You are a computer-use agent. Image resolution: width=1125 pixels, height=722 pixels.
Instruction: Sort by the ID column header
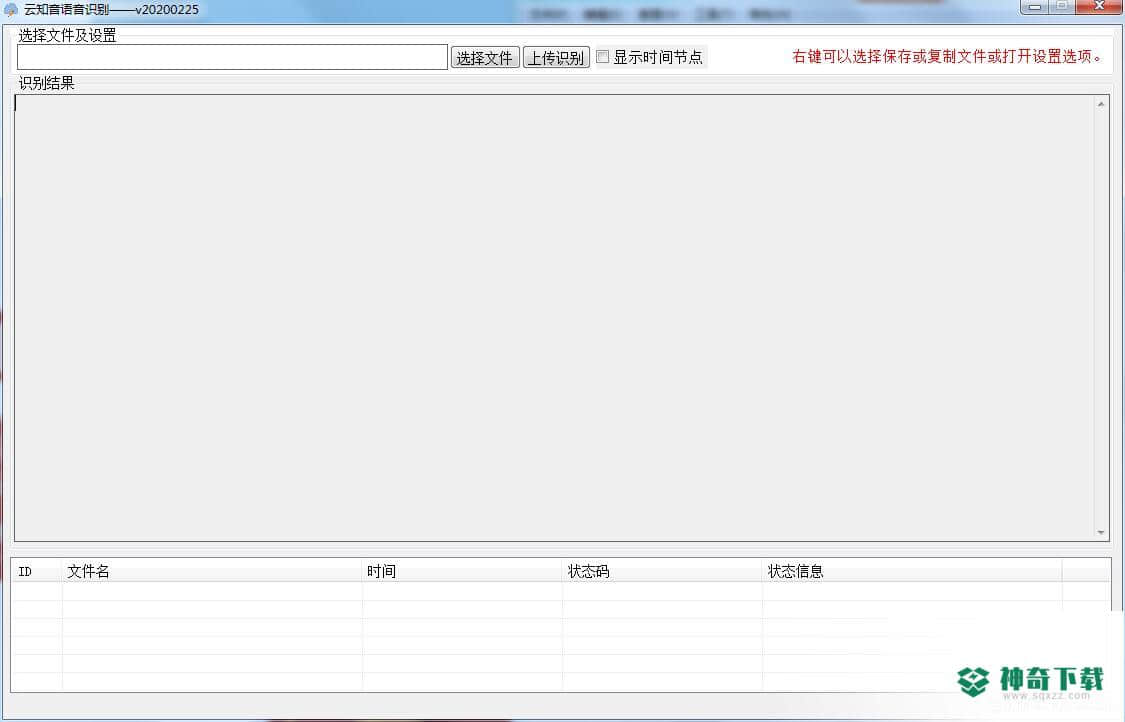37,571
